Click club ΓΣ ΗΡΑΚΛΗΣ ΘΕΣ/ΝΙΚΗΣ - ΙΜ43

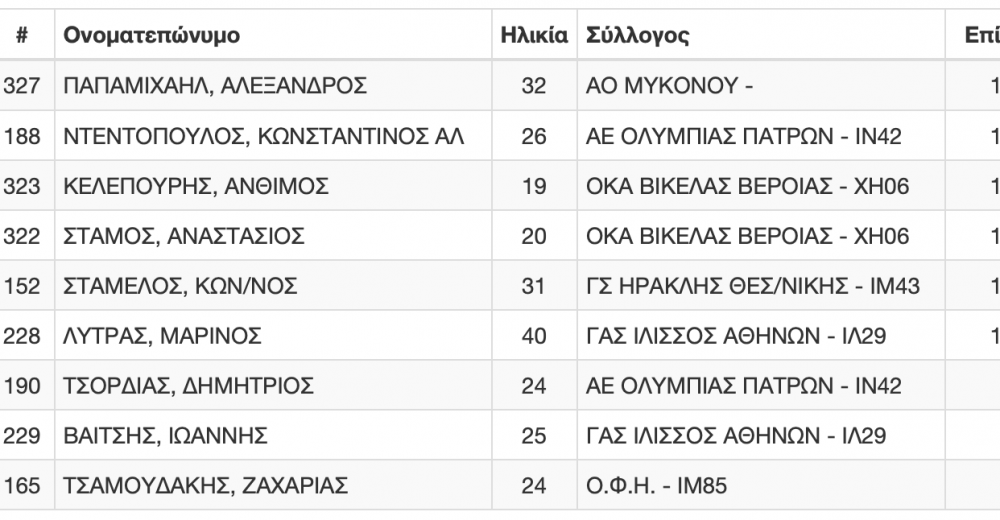[x=753, y=286]
